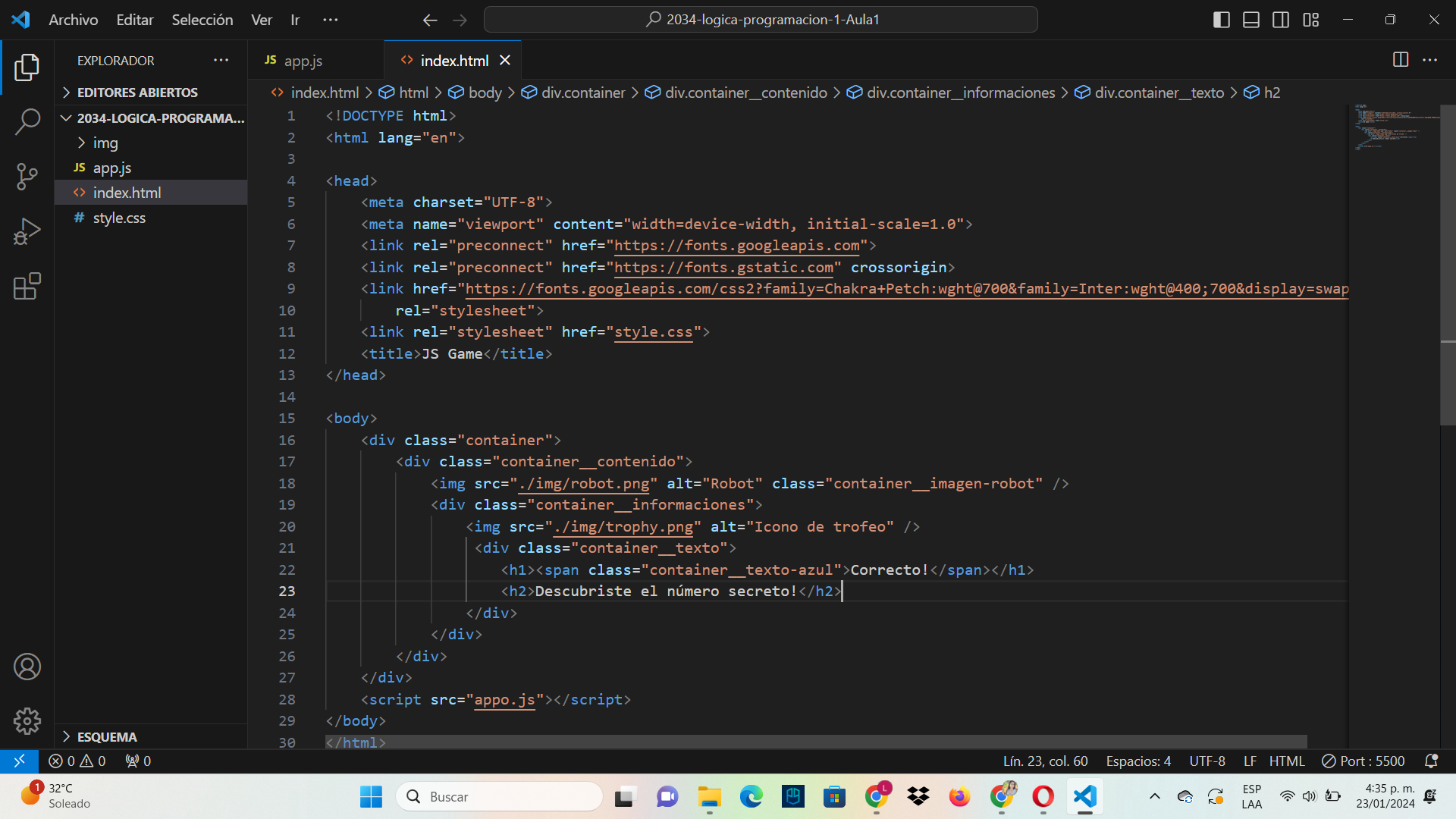
Task: Click ports forwarded indicator showing 0
Action: tap(138, 761)
